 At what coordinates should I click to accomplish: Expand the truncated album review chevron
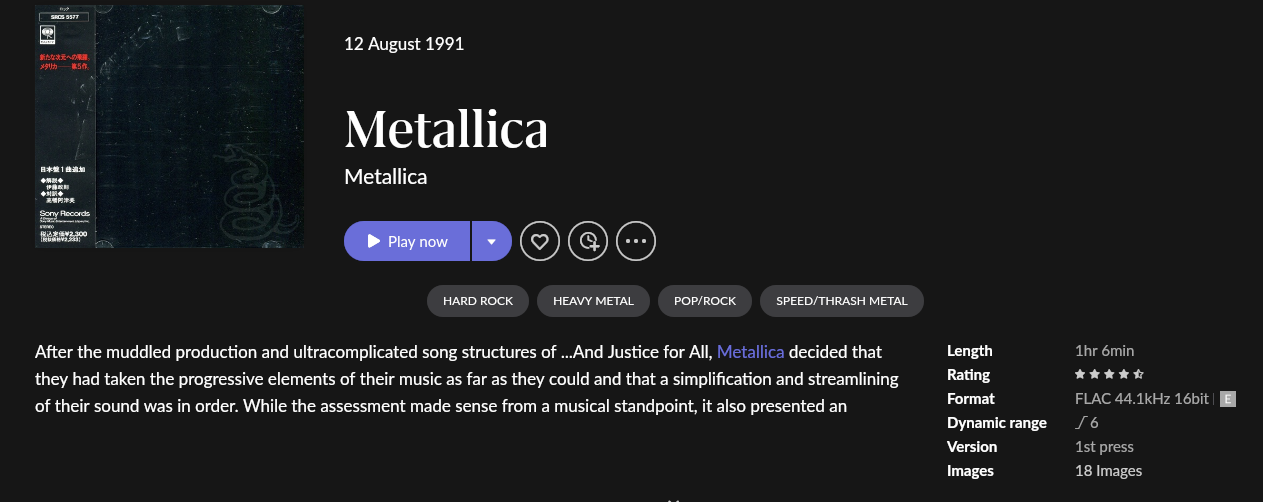point(673,498)
